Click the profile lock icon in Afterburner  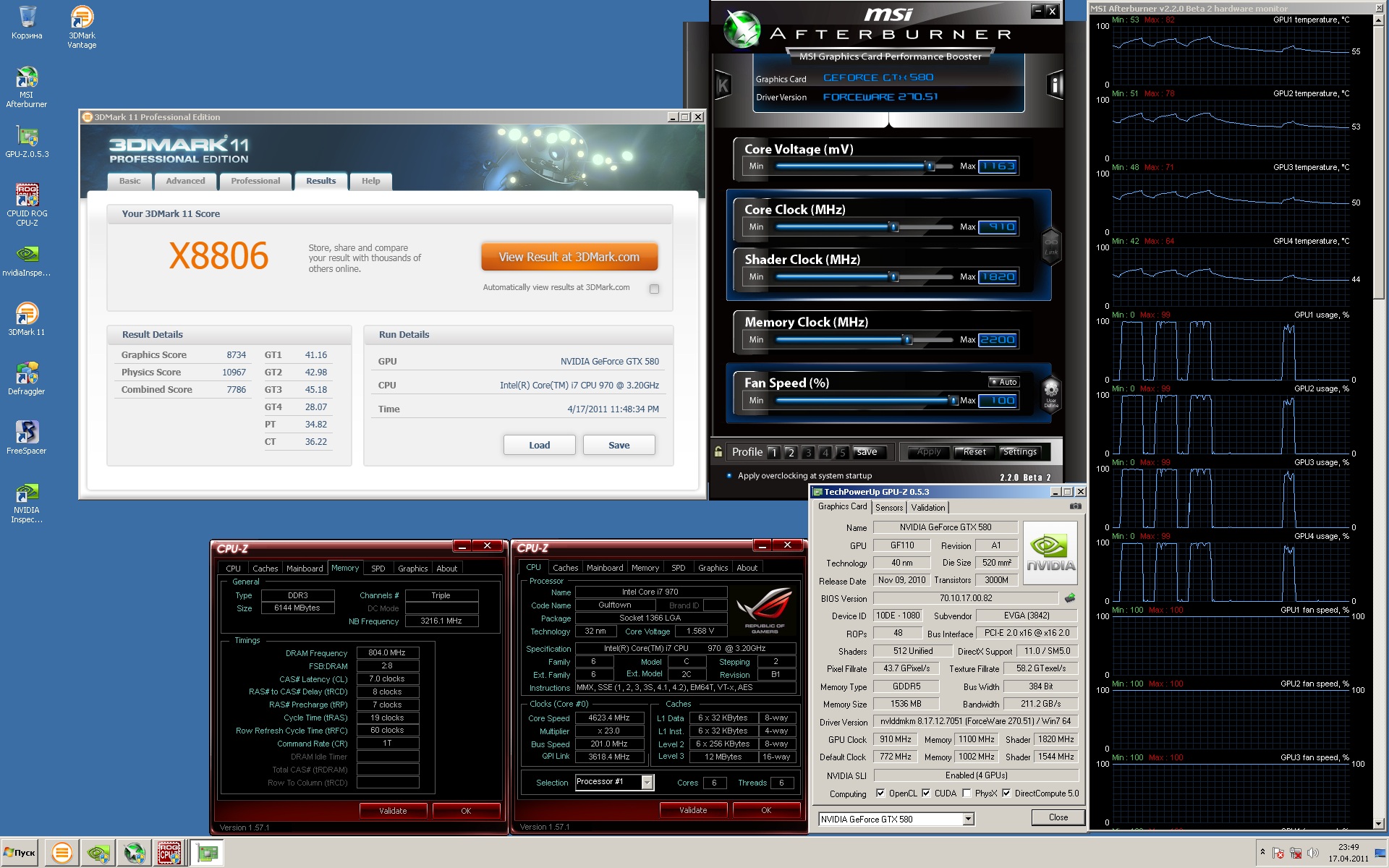(718, 452)
